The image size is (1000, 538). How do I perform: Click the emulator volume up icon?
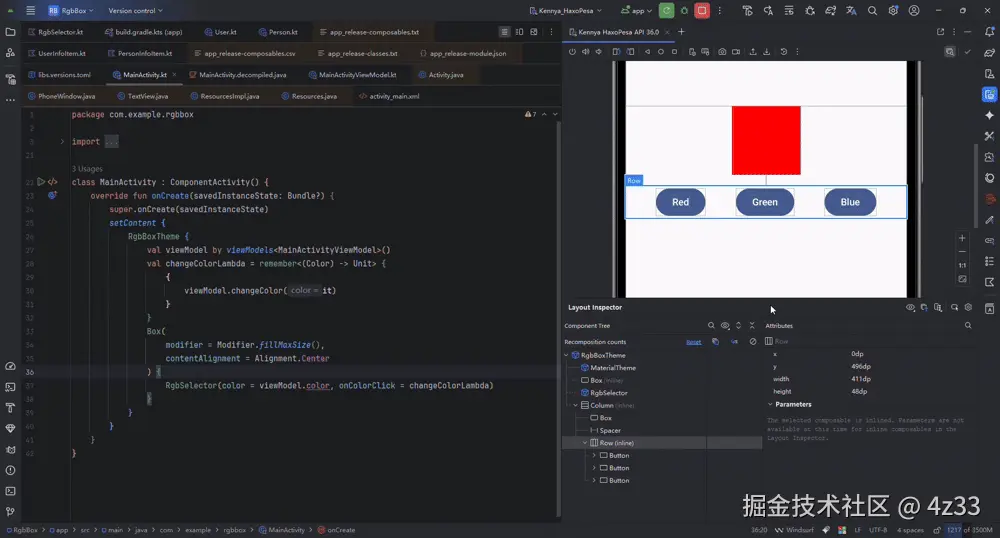[x=585, y=52]
